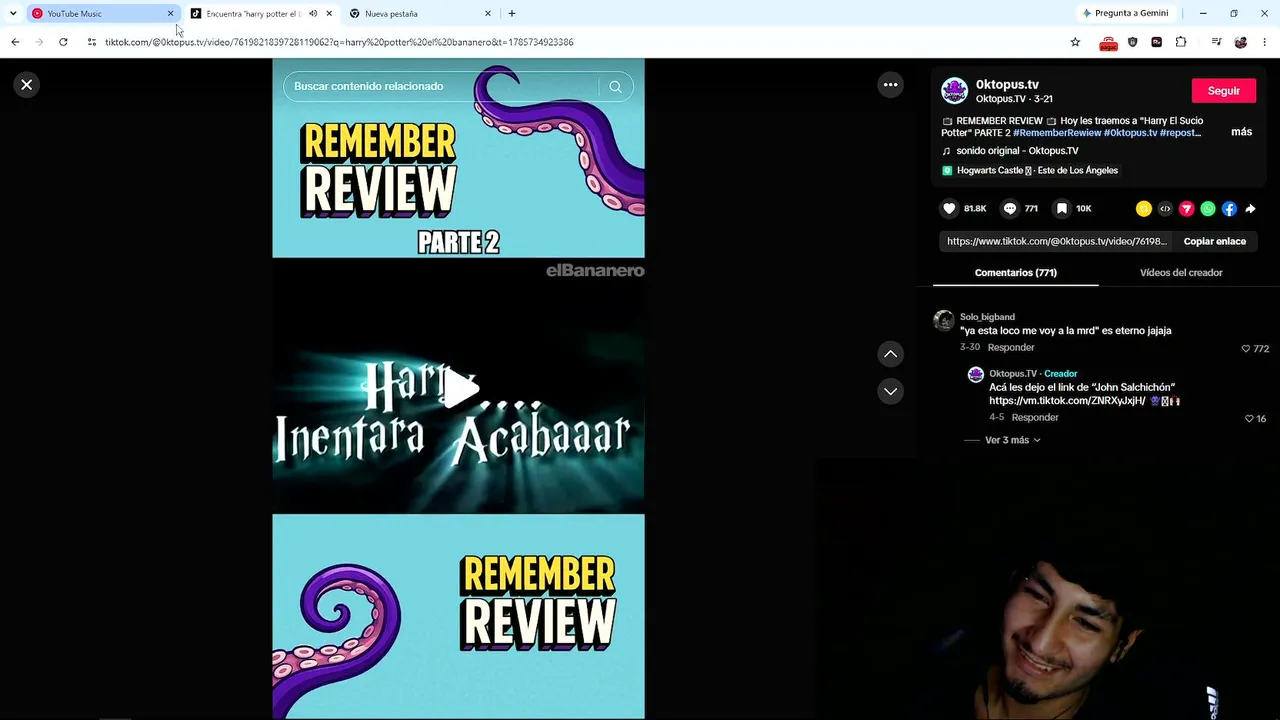This screenshot has width=1280, height=720.
Task: Close the YouTube Music tab
Action: pos(170,14)
